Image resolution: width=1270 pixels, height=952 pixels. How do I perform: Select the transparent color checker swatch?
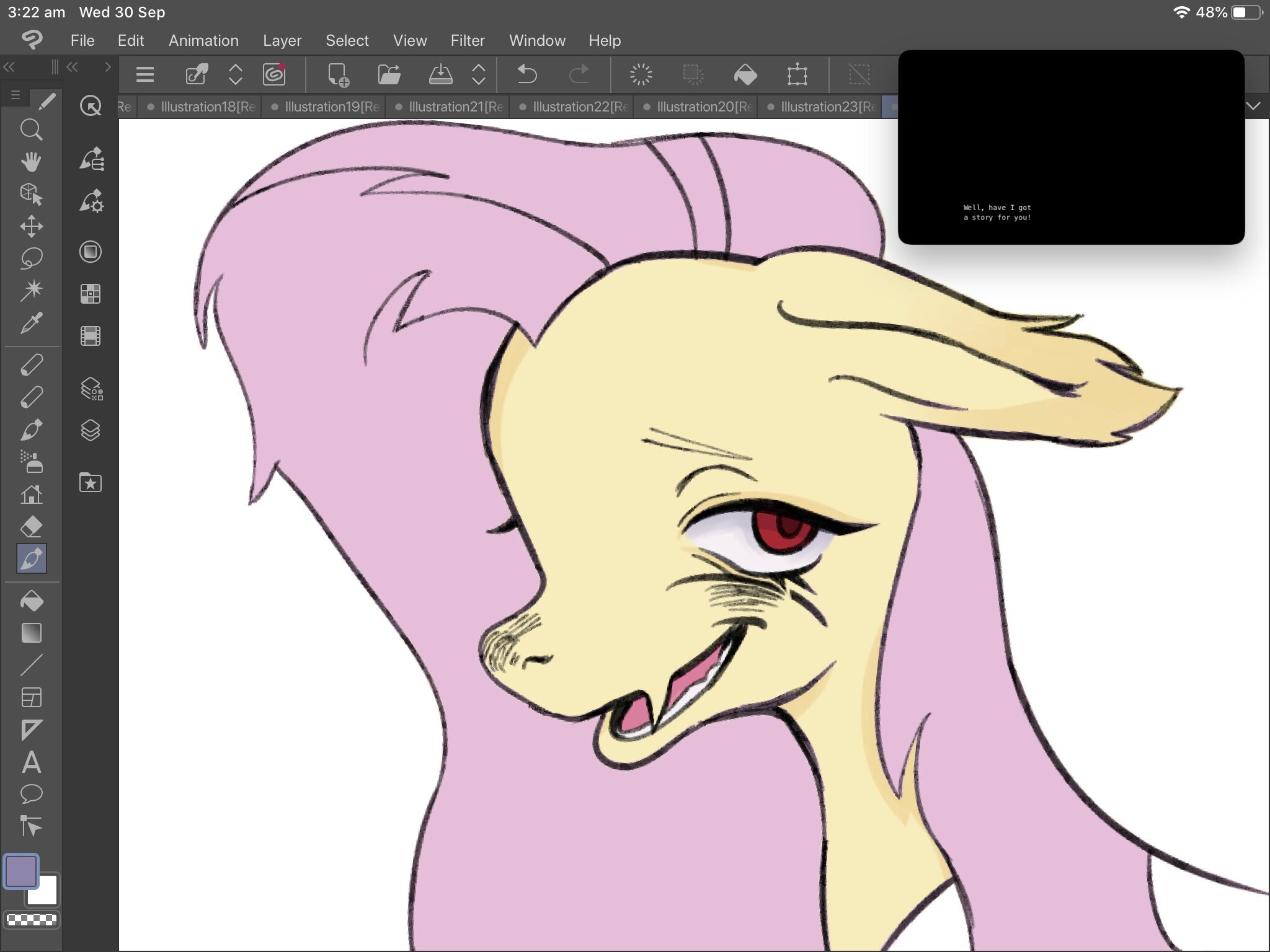coord(31,919)
